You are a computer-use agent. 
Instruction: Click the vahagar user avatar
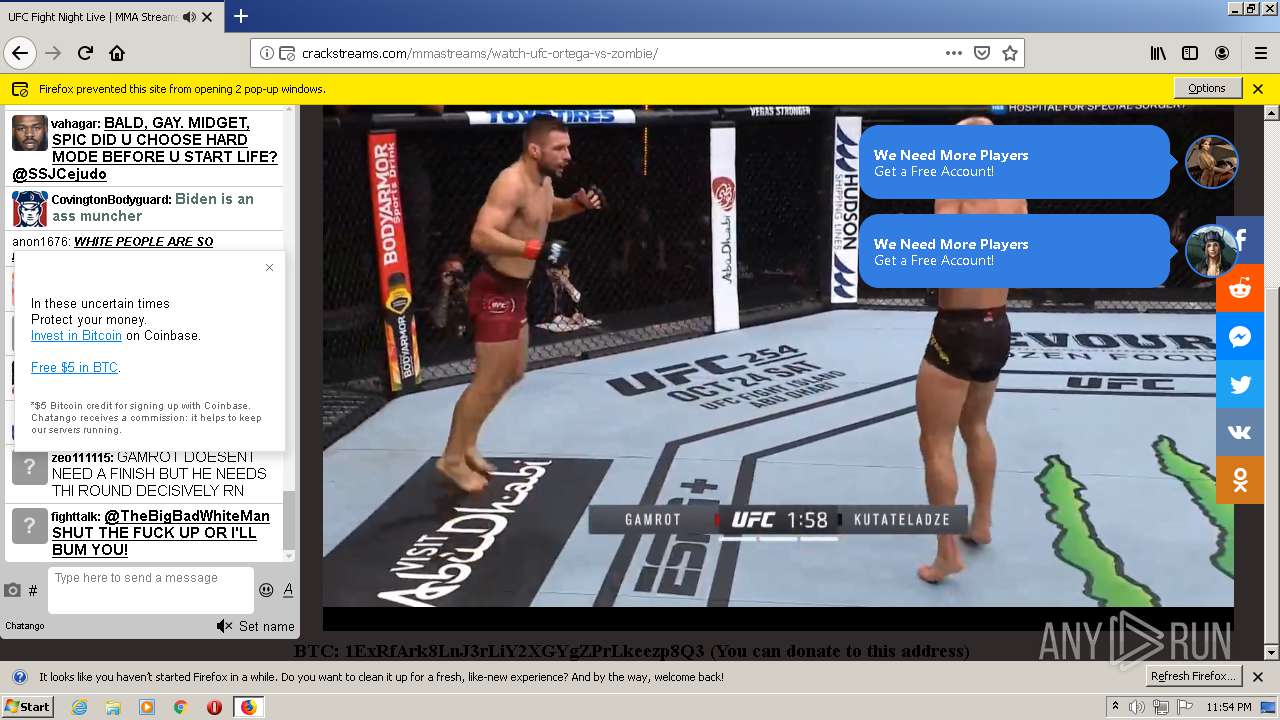tap(30, 133)
